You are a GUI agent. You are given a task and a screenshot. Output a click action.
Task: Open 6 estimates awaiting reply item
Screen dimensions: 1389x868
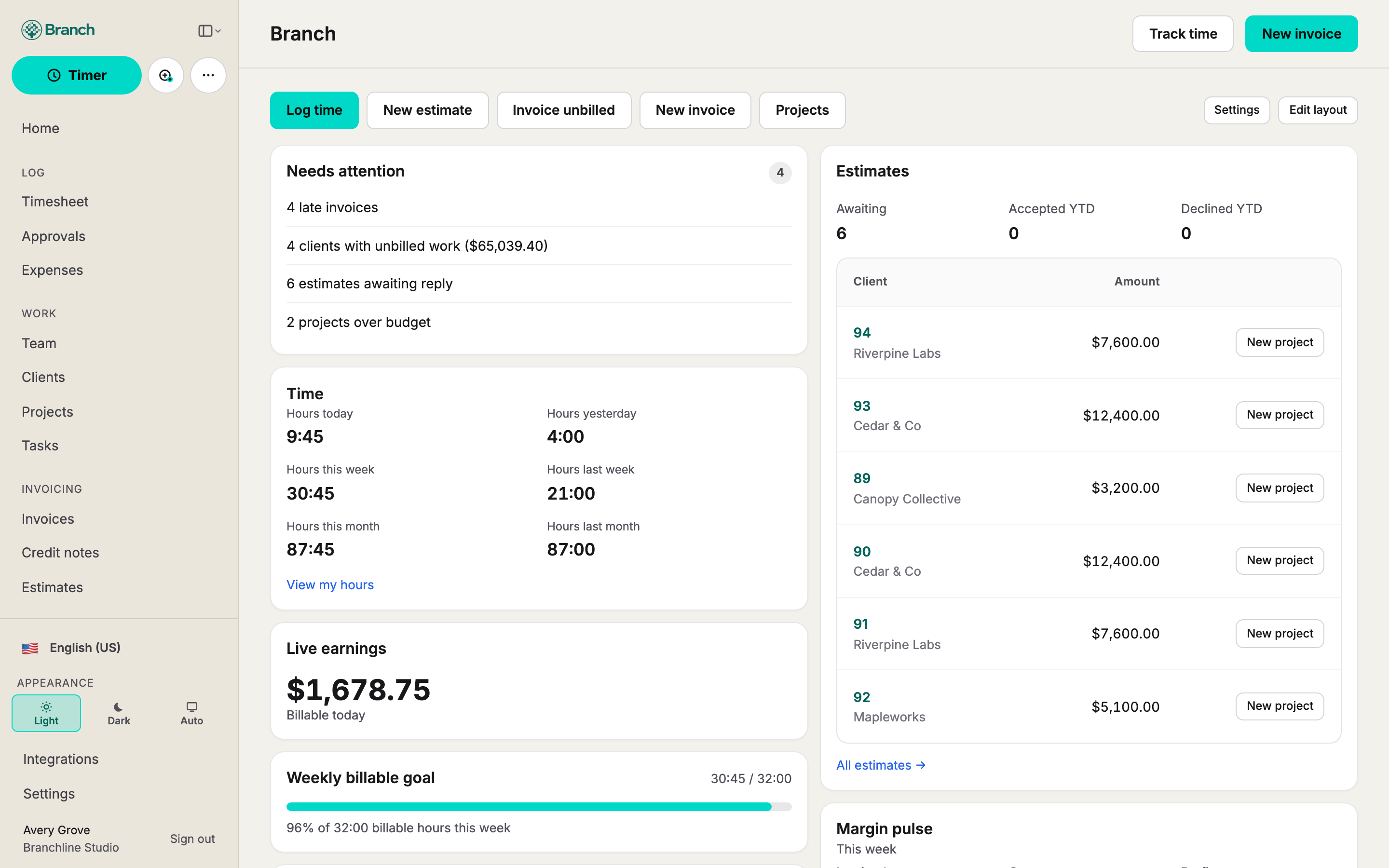pyautogui.click(x=539, y=284)
